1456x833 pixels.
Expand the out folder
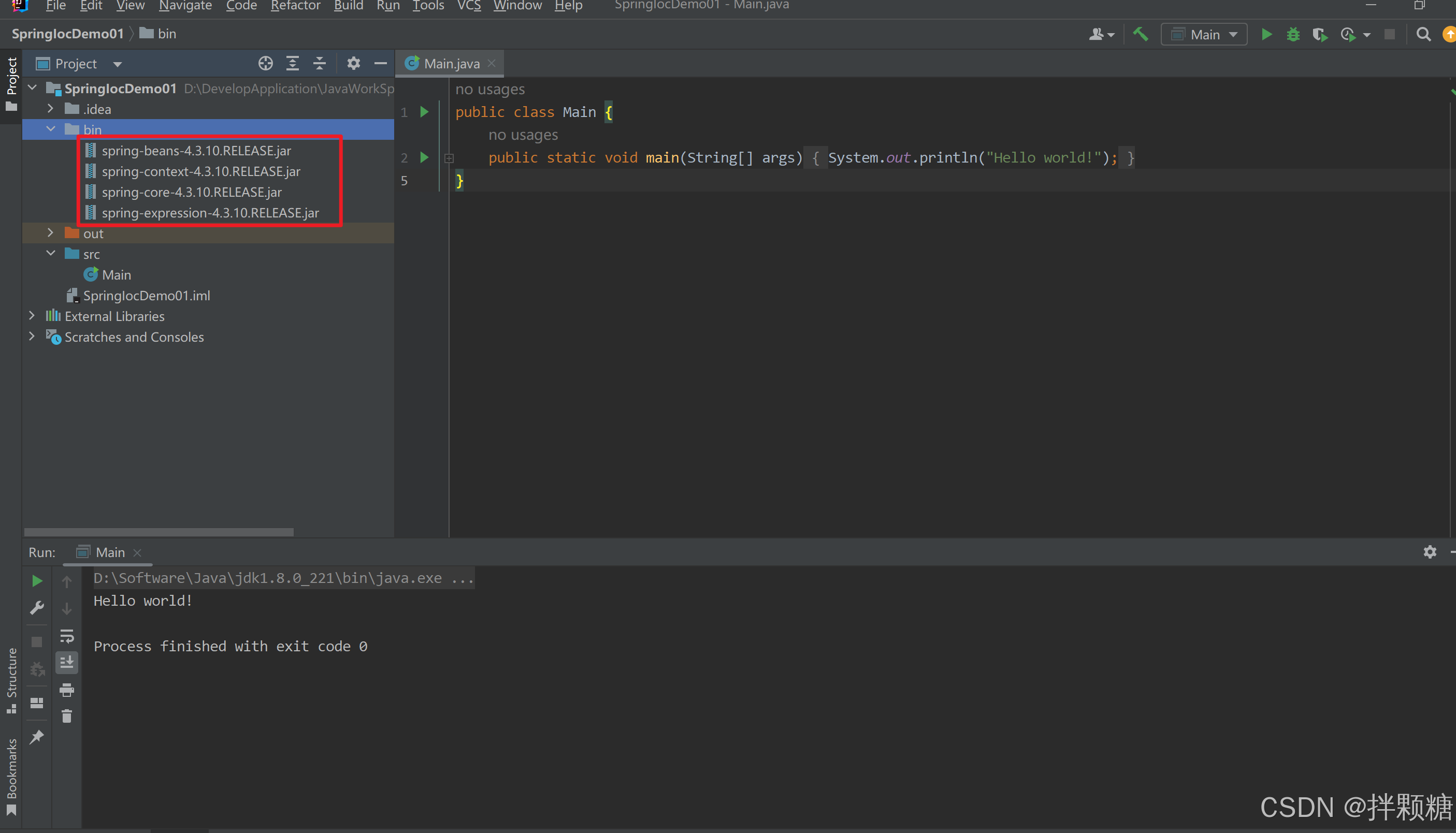(x=50, y=232)
